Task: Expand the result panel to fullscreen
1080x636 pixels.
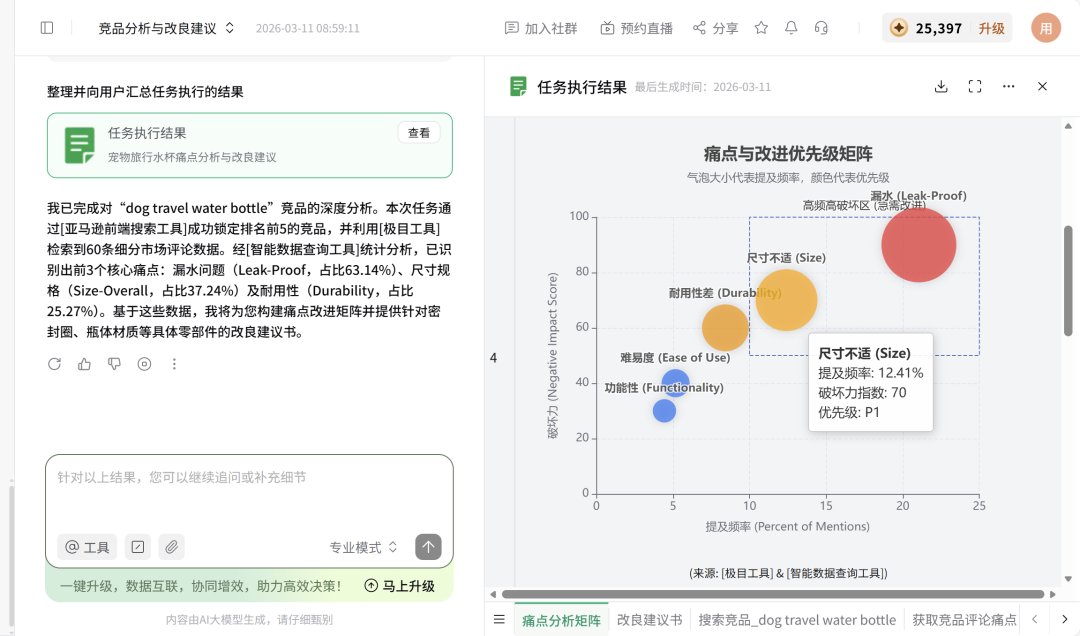Action: (975, 86)
